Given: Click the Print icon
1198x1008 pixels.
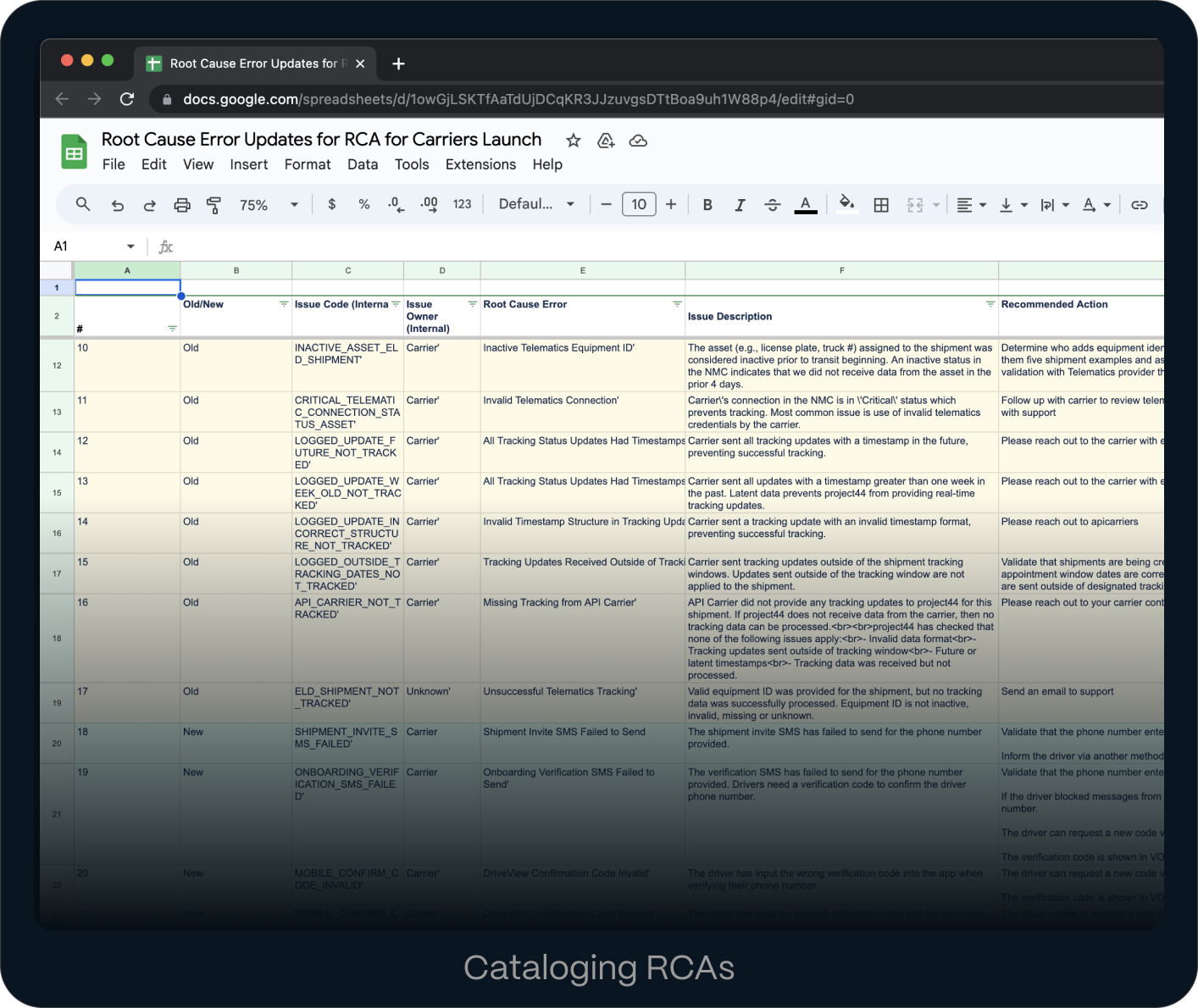Looking at the screenshot, I should [x=182, y=205].
